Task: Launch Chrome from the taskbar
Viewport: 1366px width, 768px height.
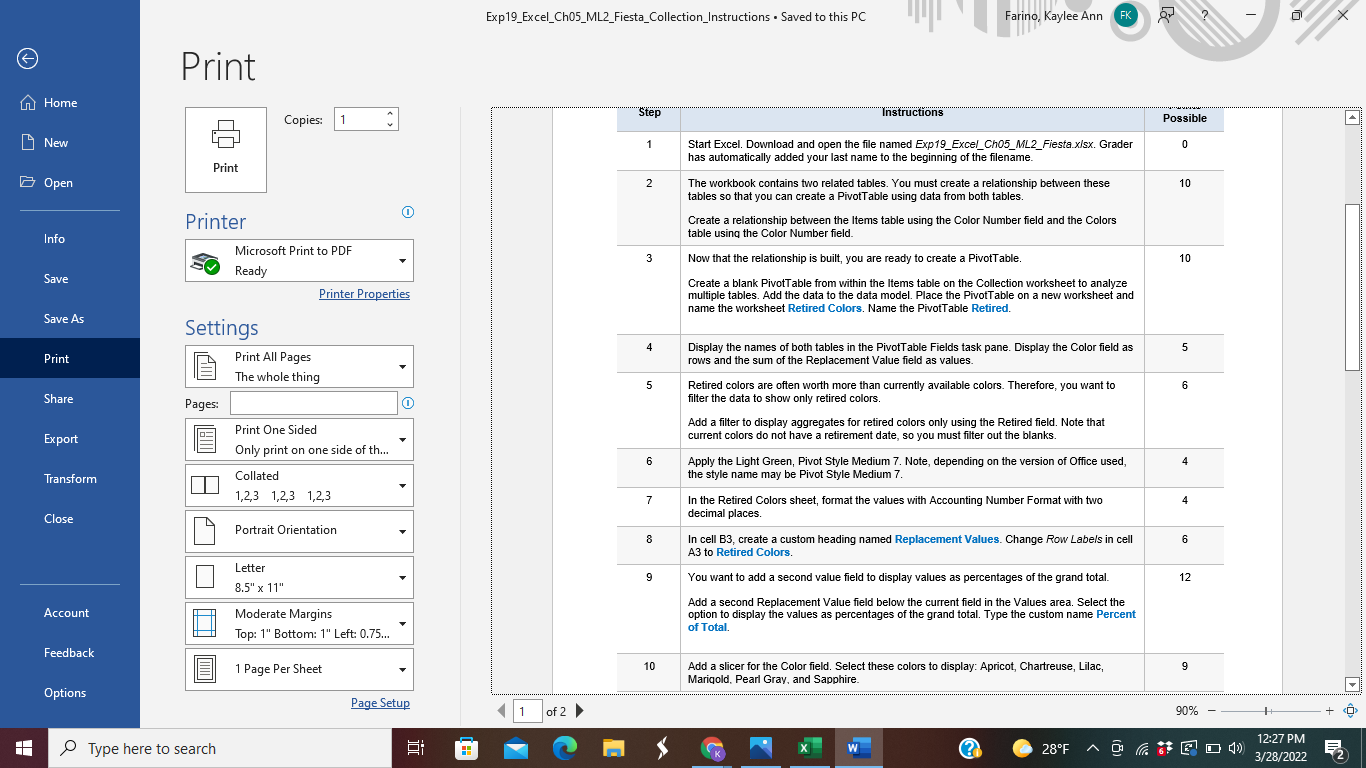Action: pyautogui.click(x=712, y=747)
